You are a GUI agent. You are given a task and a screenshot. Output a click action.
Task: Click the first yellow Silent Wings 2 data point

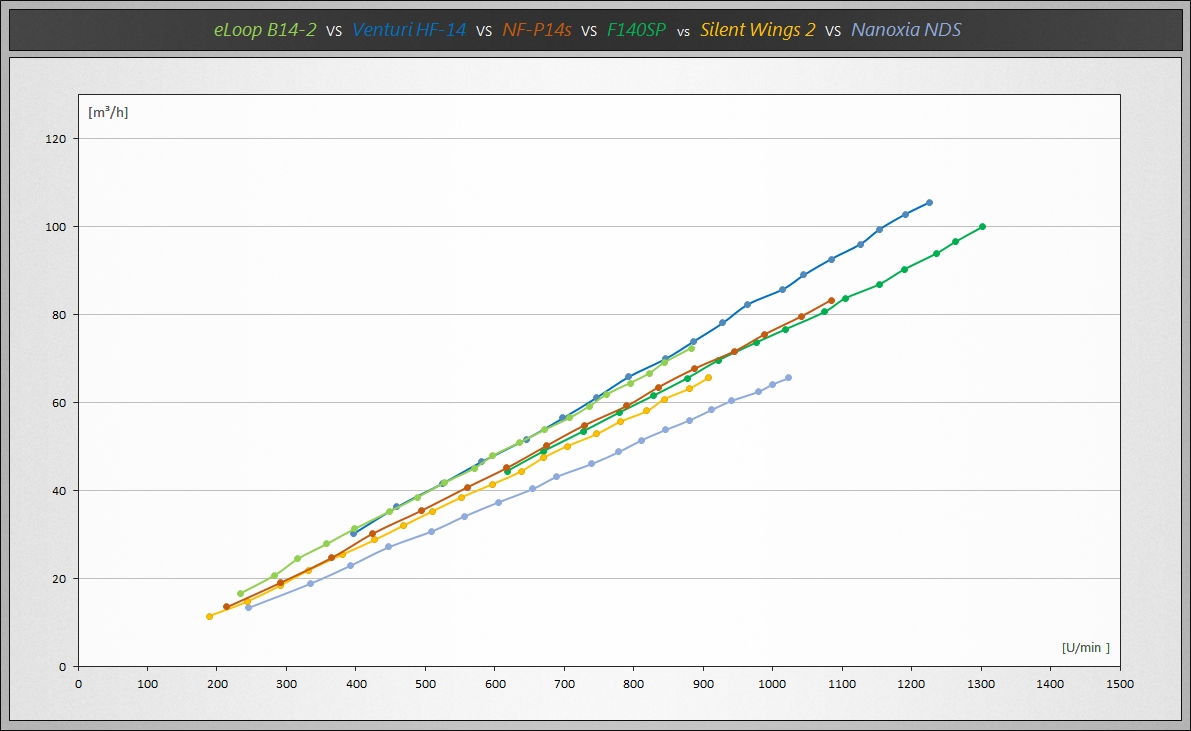pyautogui.click(x=210, y=616)
